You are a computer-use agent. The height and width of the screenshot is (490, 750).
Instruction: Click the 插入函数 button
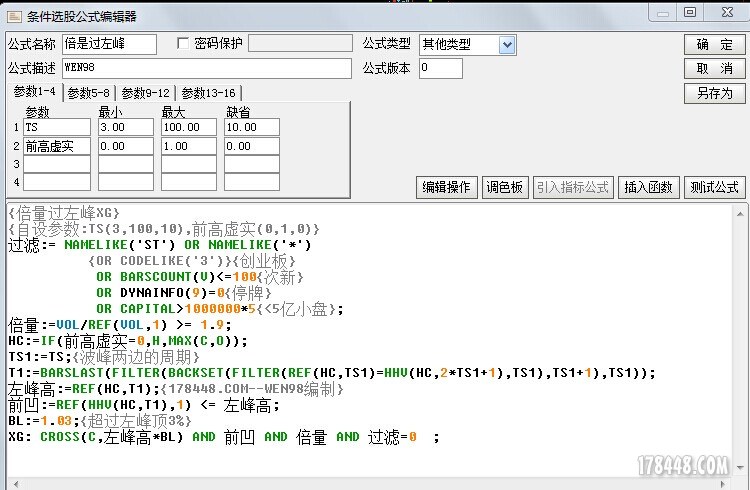[x=650, y=187]
